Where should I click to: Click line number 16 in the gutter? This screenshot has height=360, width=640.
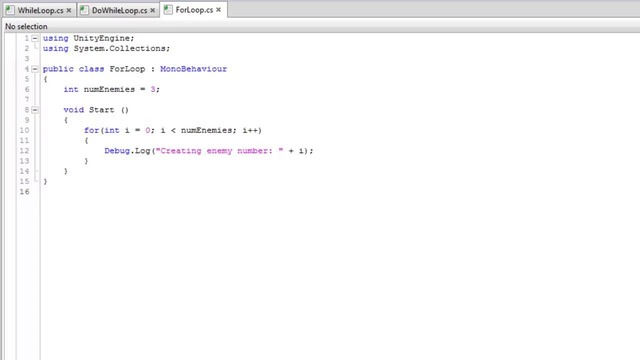[x=24, y=191]
